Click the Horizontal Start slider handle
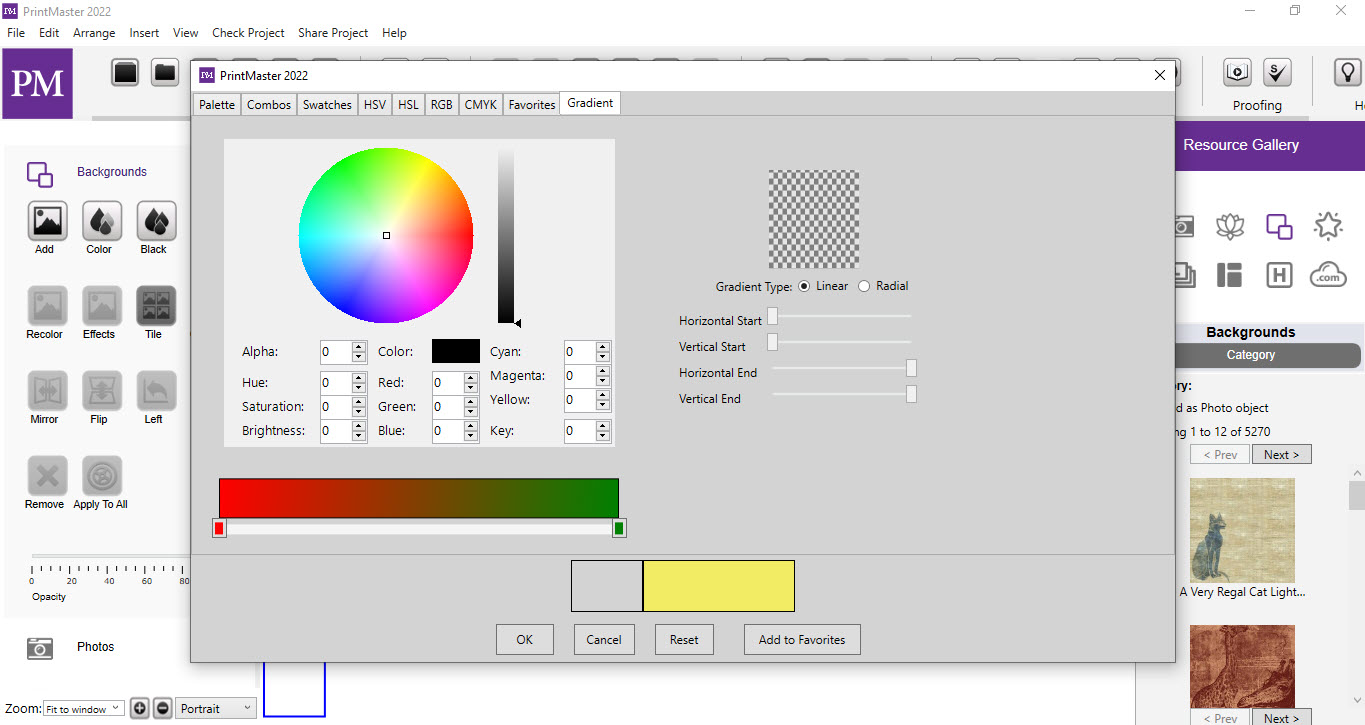The width and height of the screenshot is (1365, 725). click(x=772, y=317)
